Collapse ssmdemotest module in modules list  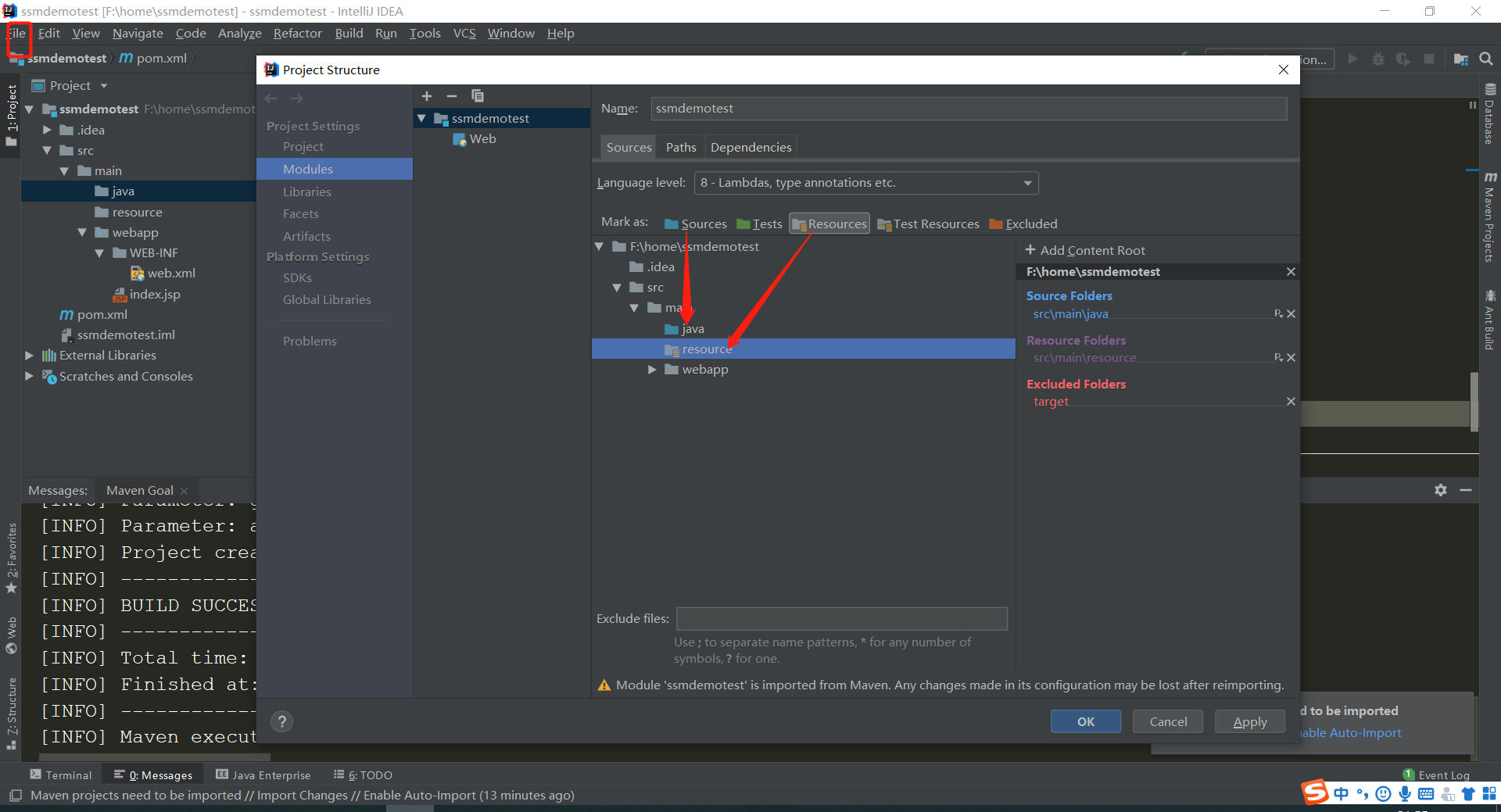[x=422, y=118]
